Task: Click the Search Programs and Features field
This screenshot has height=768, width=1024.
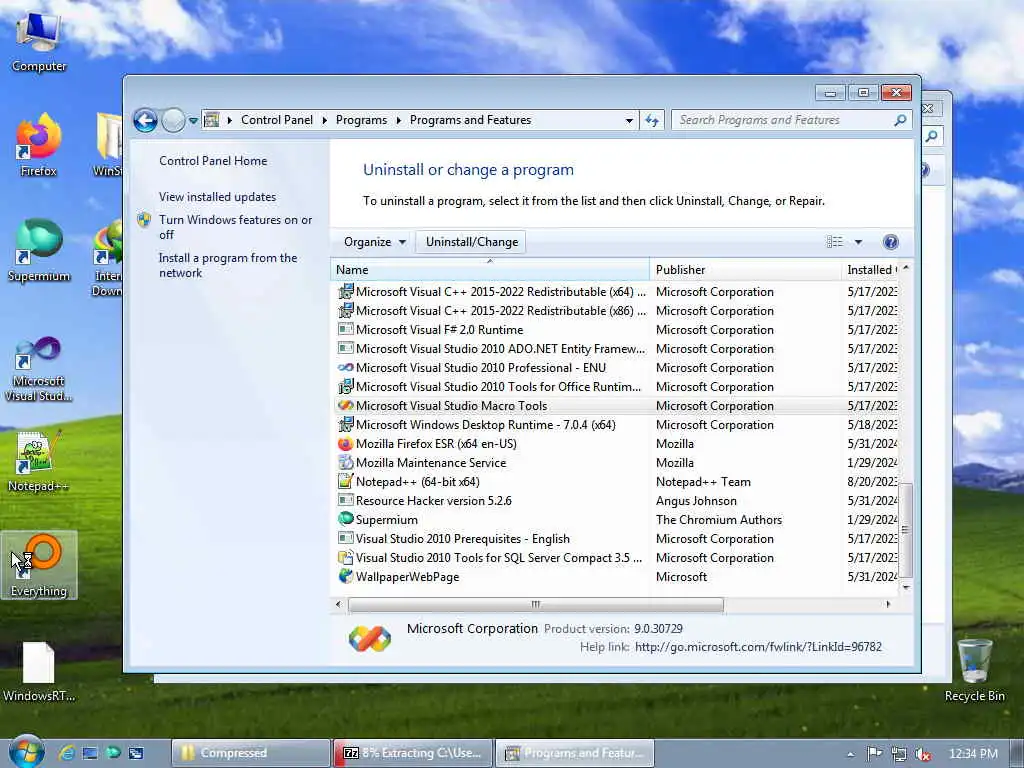Action: coord(784,120)
